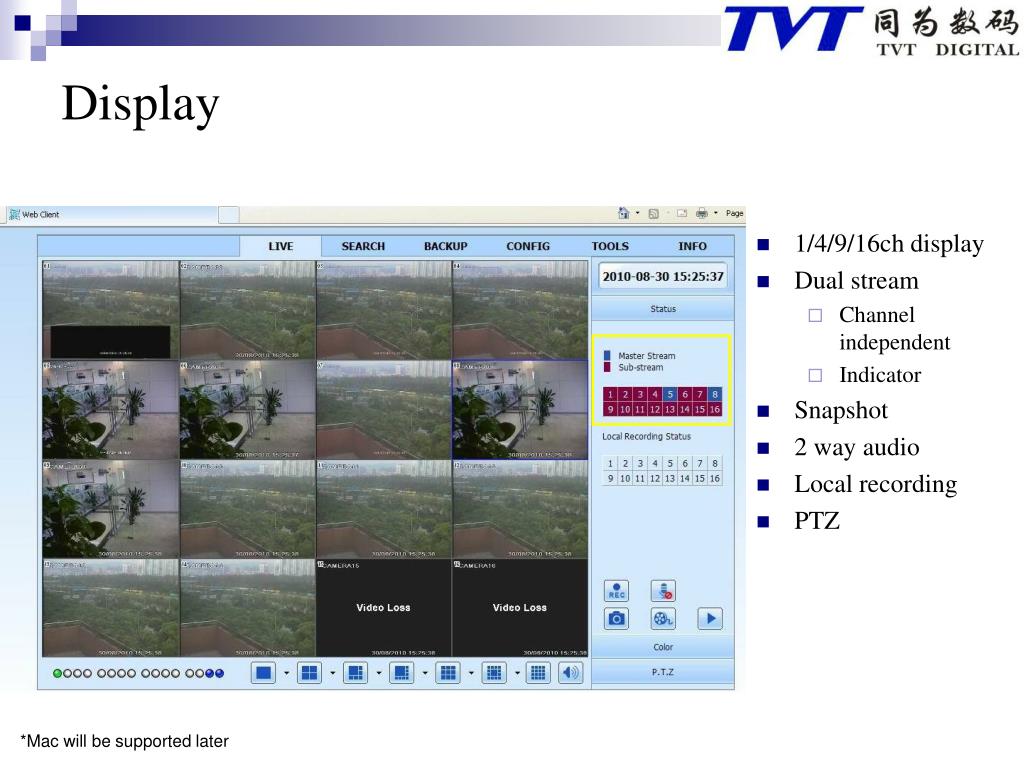1024x768 pixels.
Task: Open the SEARCH tab
Action: [363, 246]
